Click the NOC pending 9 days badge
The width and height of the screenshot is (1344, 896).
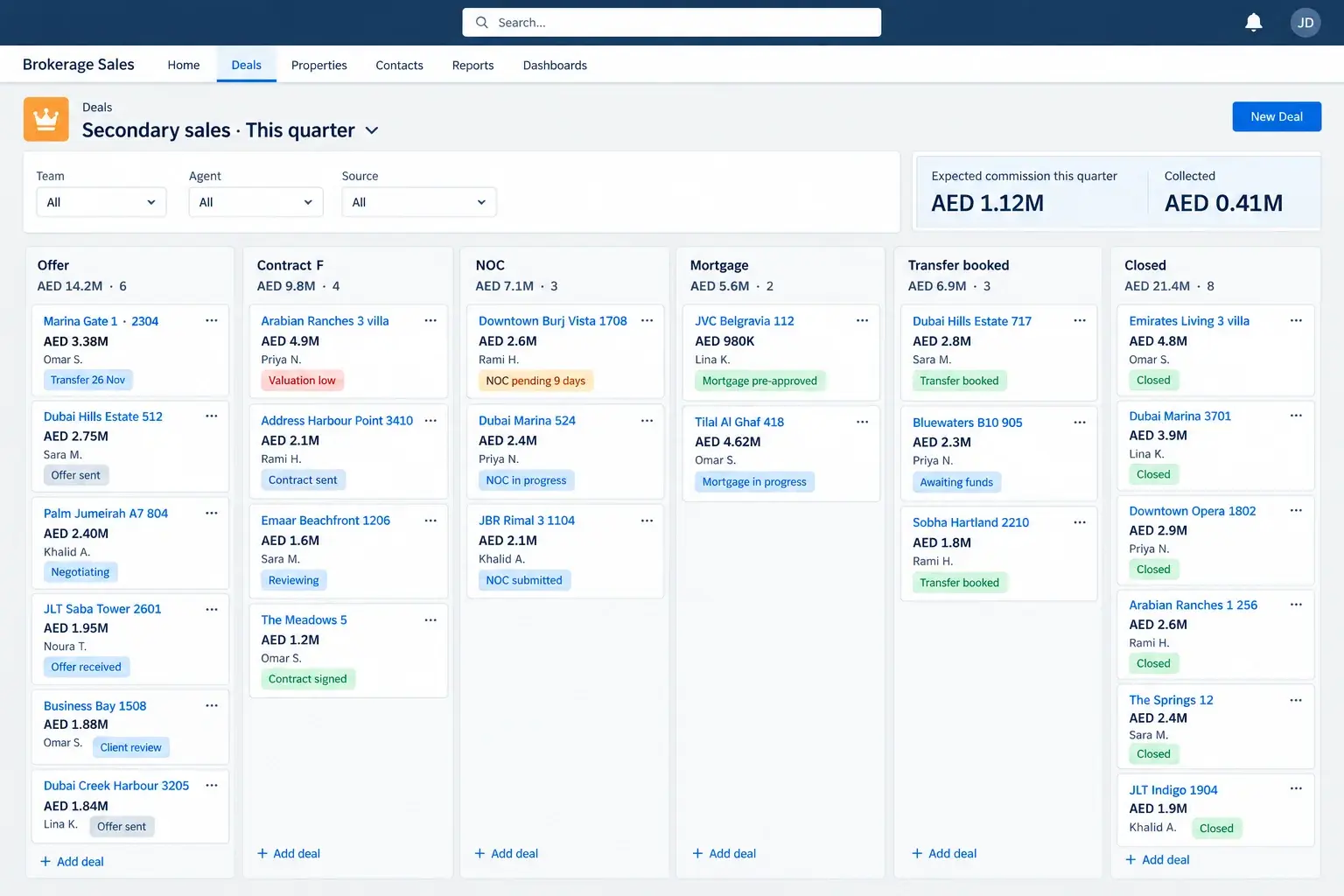[535, 381]
